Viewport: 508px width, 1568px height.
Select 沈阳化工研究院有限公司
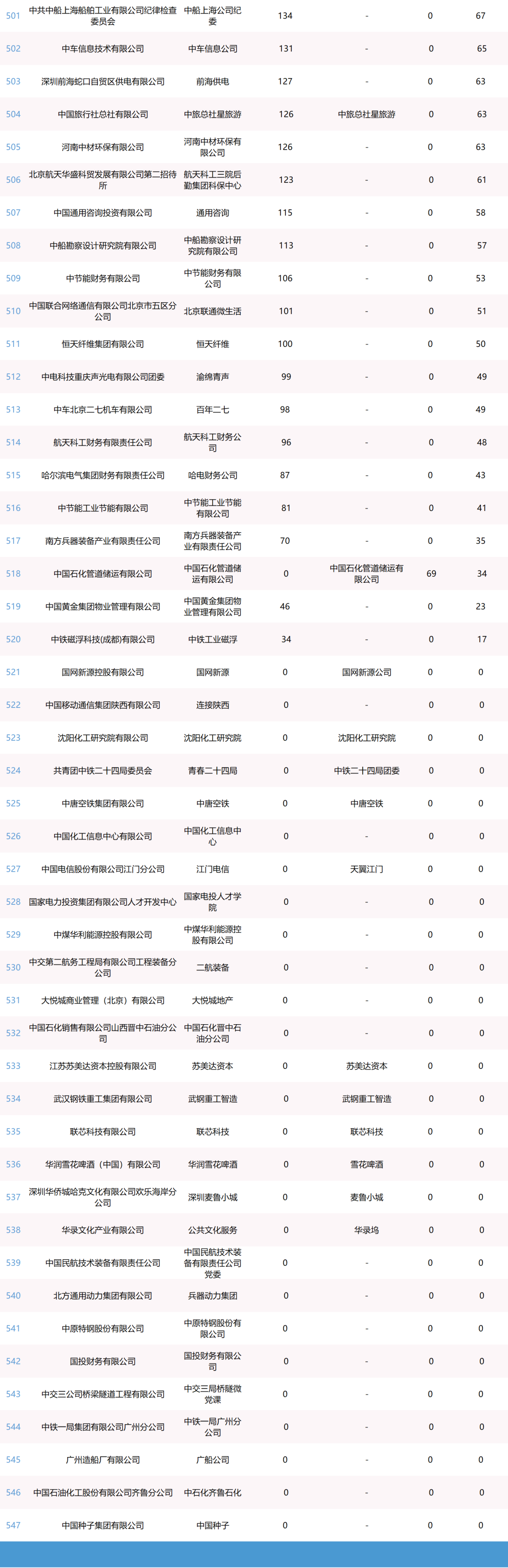103,738
